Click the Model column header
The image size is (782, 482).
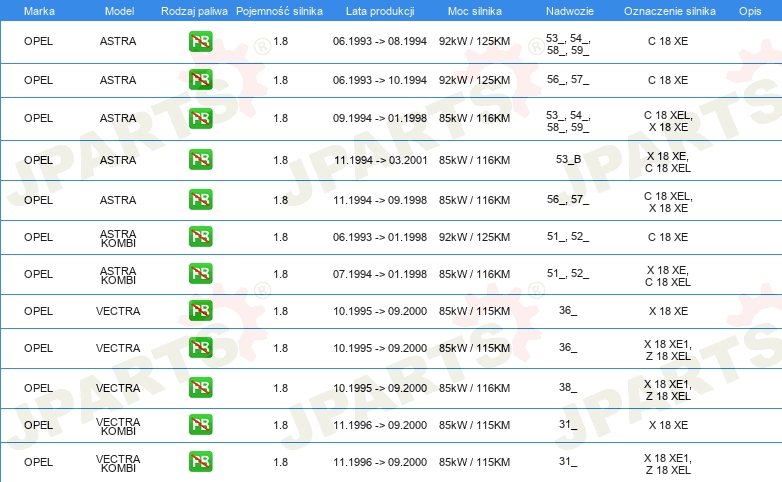click(119, 11)
